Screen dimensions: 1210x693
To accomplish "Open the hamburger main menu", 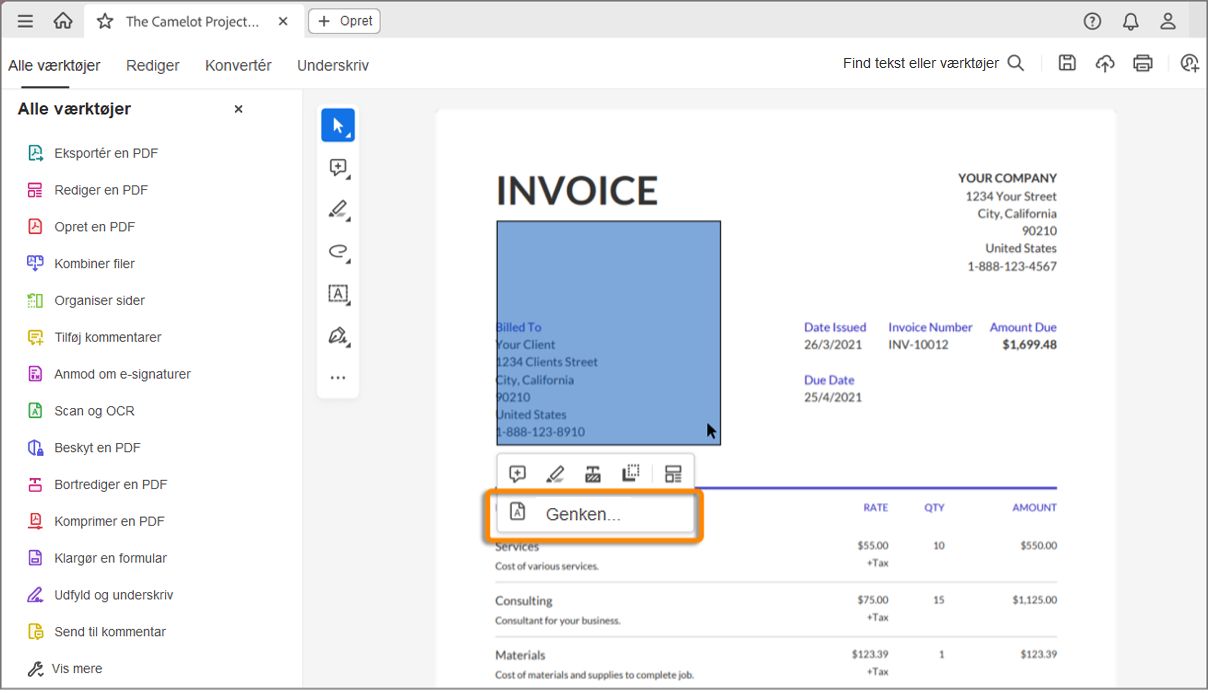I will pyautogui.click(x=25, y=21).
